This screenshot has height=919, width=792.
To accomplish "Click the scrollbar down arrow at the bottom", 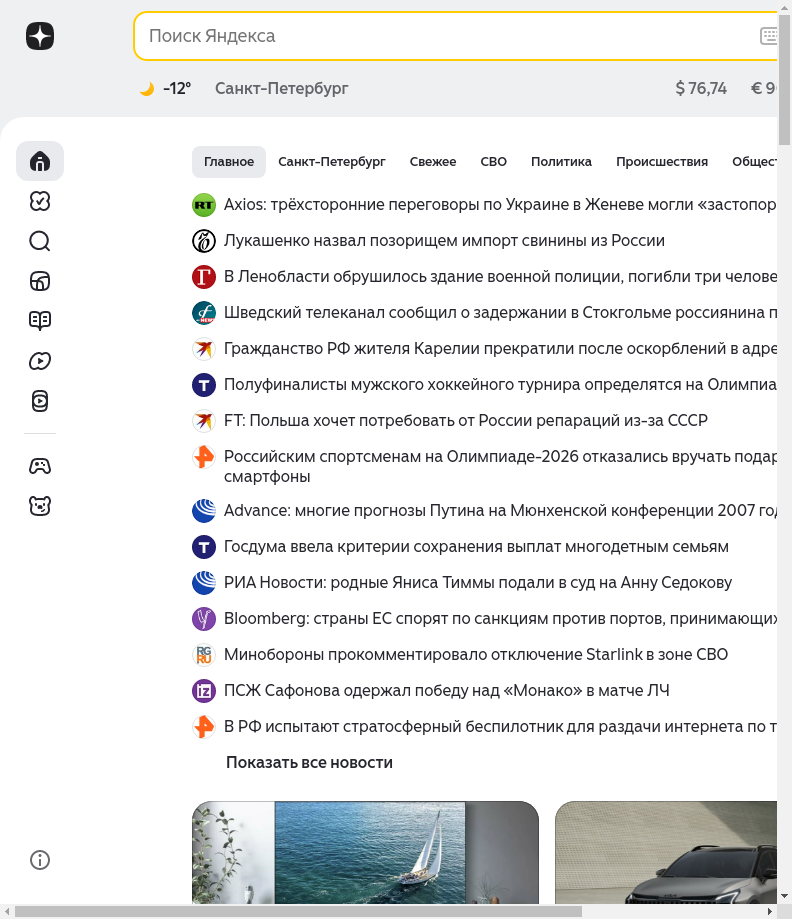I will tap(784, 897).
